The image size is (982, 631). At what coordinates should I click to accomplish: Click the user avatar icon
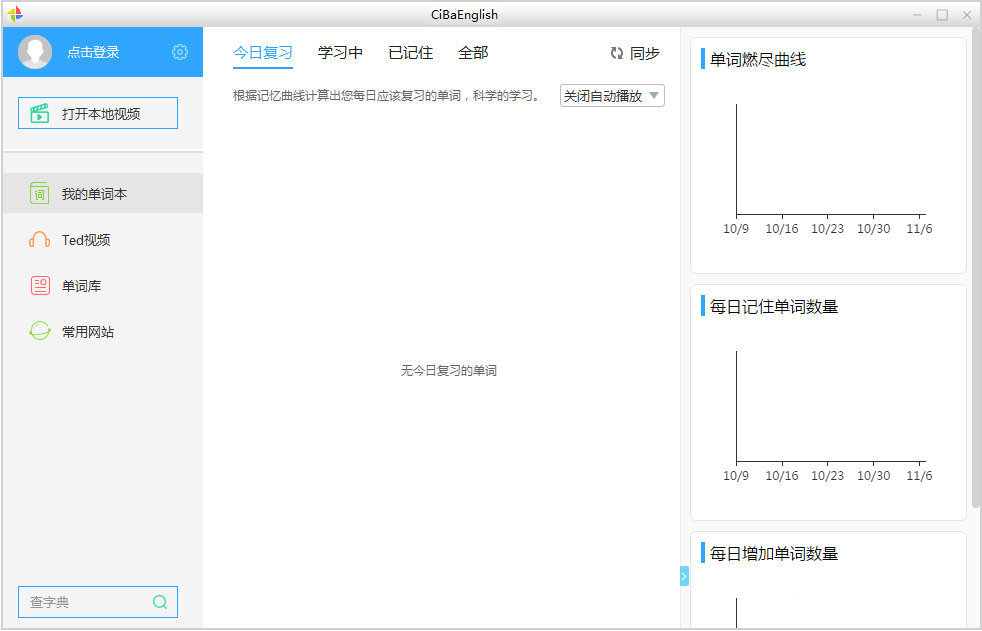point(35,52)
